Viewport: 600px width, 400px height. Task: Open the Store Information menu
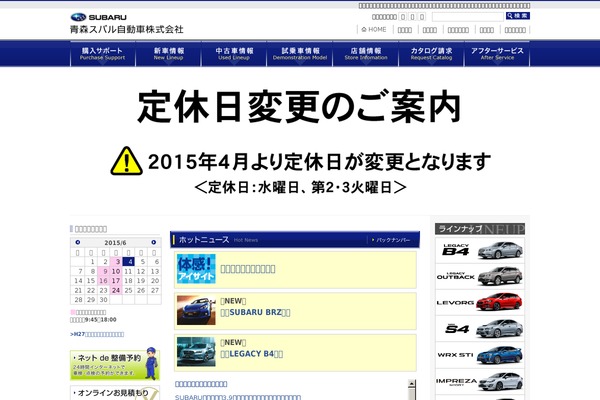point(366,54)
